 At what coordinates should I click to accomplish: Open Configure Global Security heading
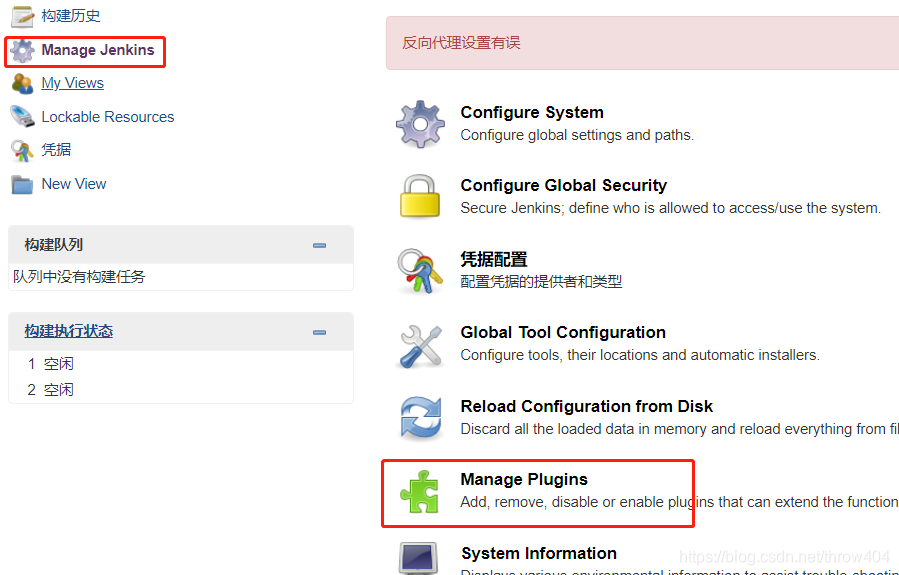(564, 185)
